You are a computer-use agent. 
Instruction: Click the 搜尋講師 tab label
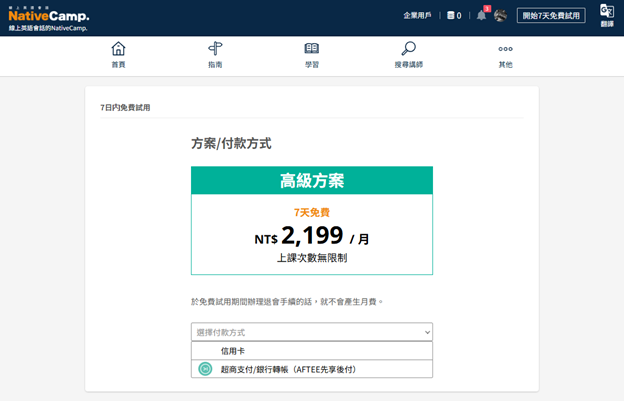click(409, 64)
